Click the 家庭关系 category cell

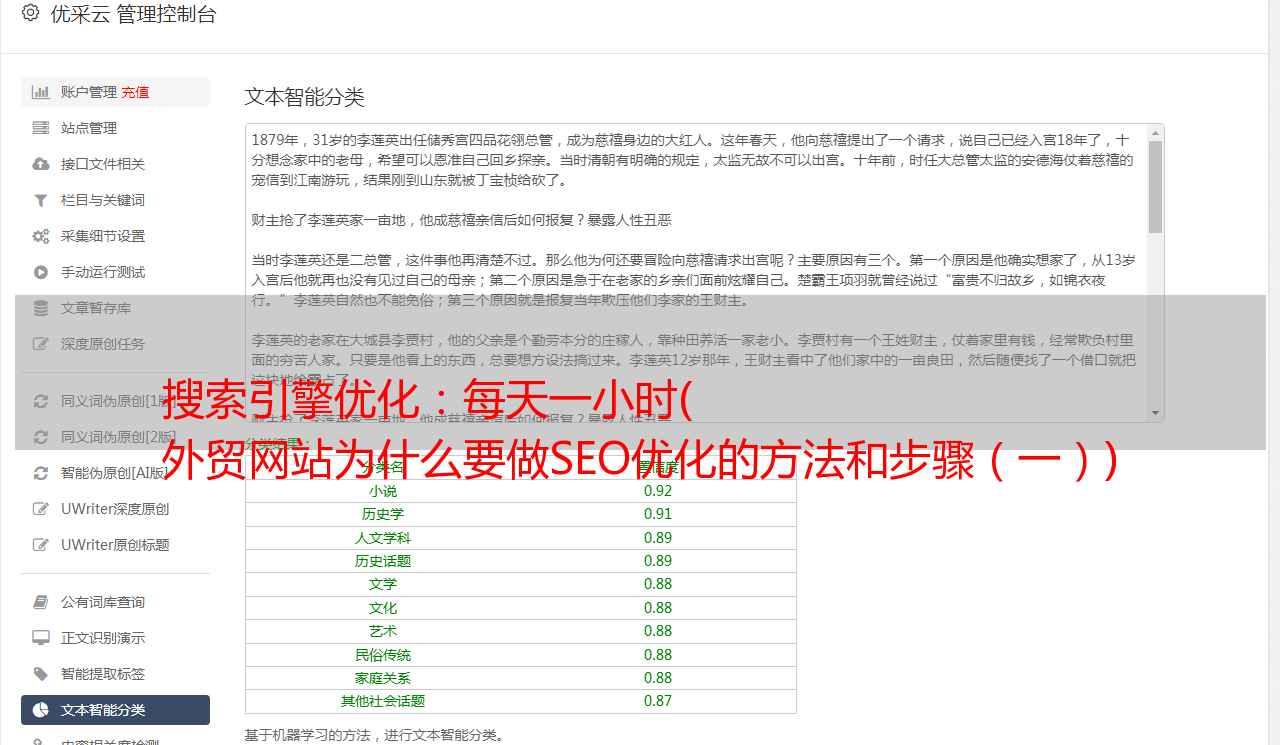(383, 678)
